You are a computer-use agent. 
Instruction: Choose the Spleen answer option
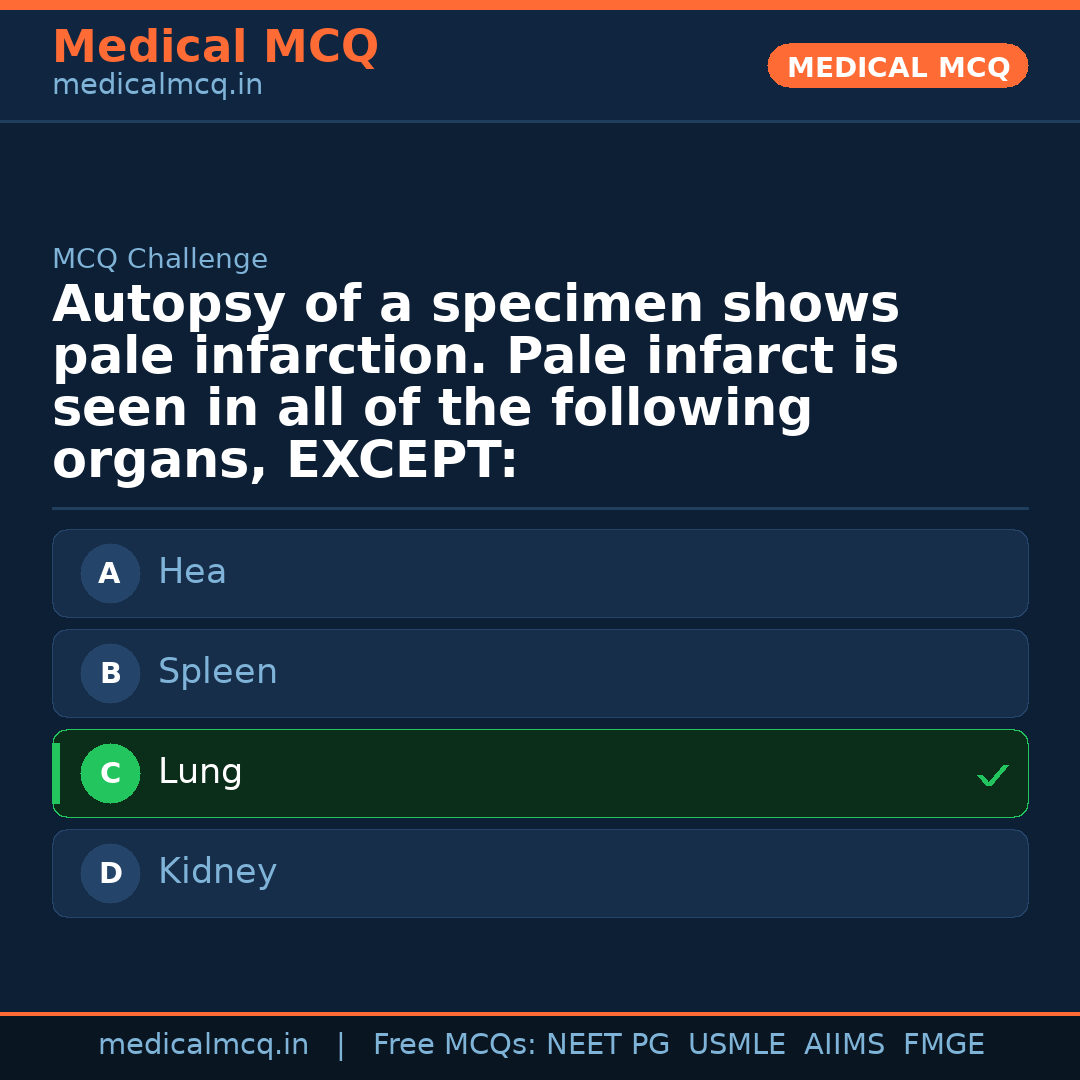540,673
